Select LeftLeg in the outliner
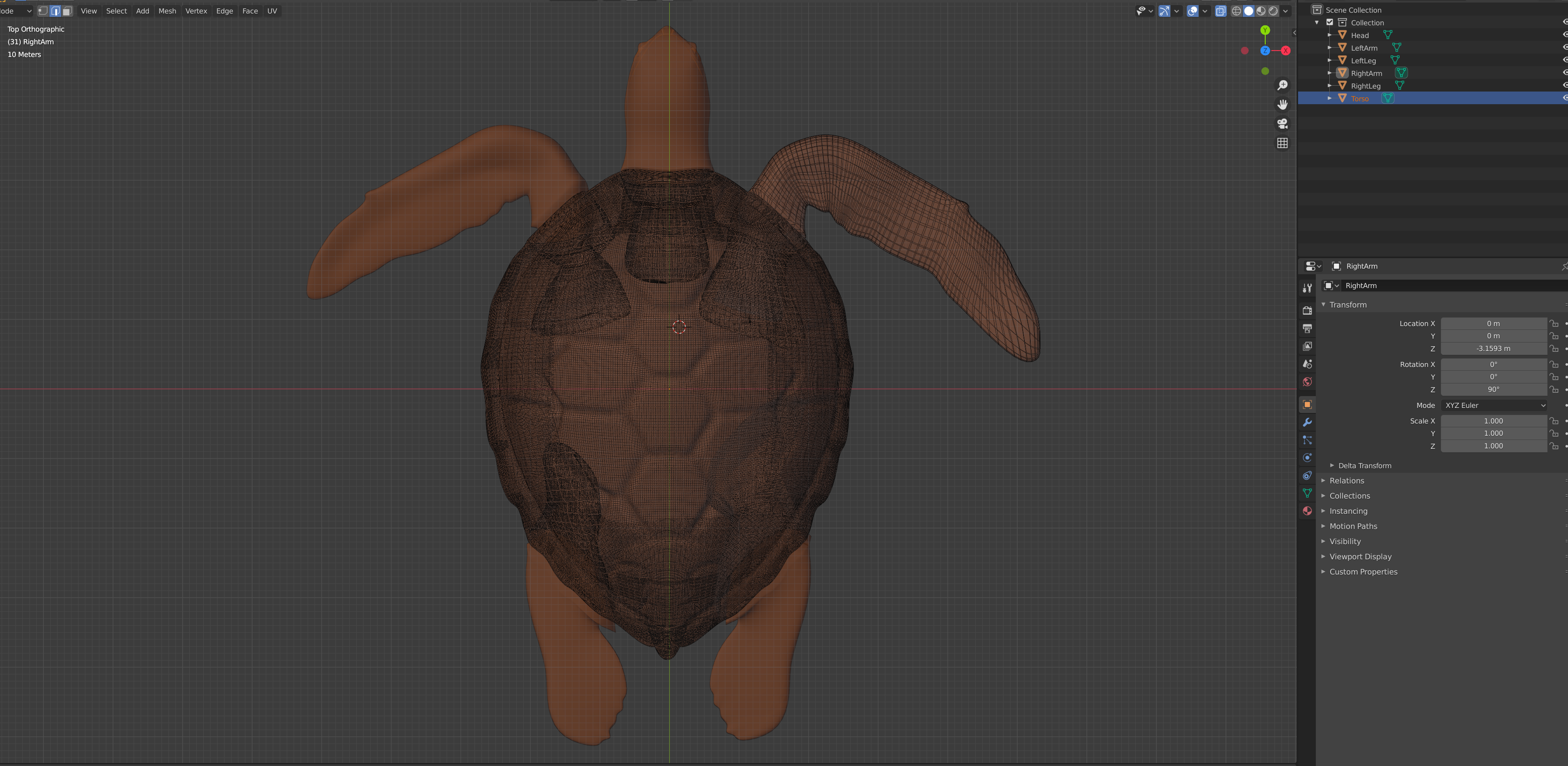 pos(1363,61)
